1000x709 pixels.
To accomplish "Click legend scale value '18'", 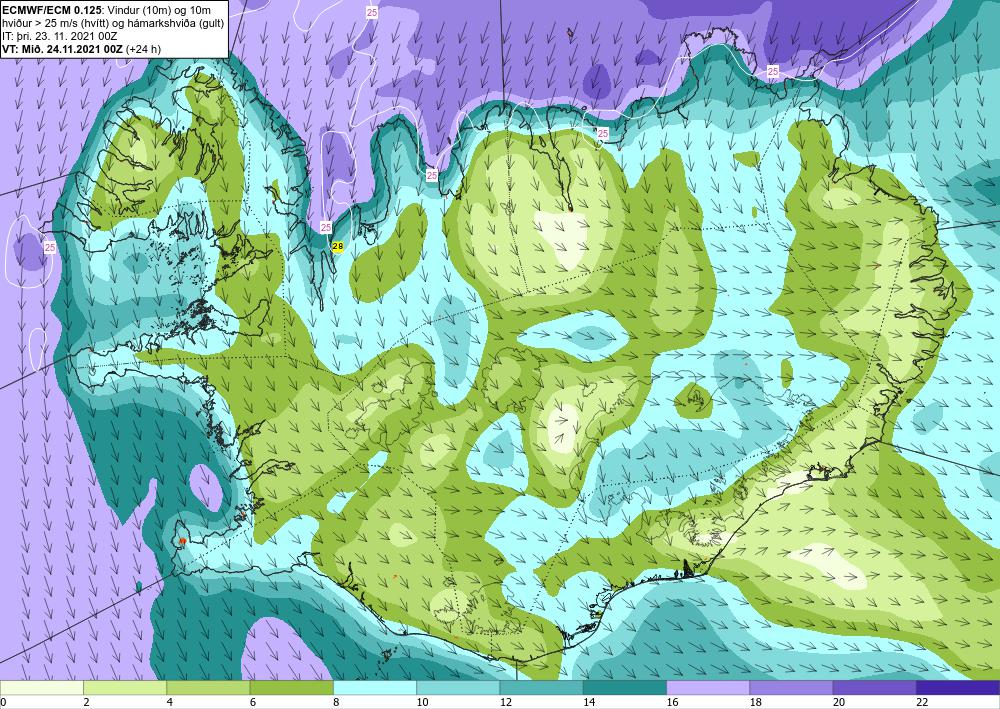I will pos(755,702).
